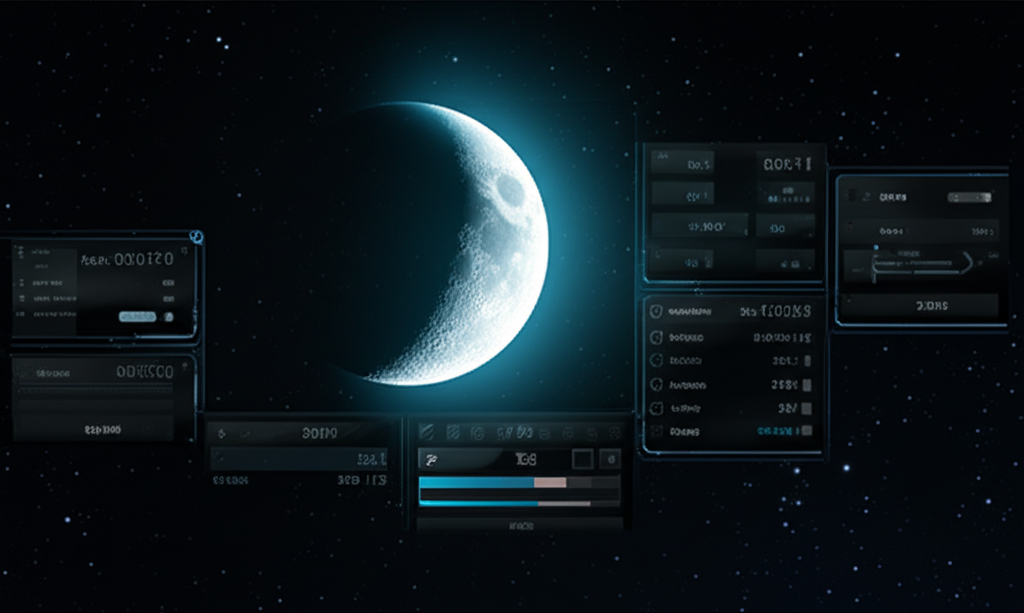The height and width of the screenshot is (613, 1024).
Task: Select the circular emblem atop the upper-left panel
Action: point(196,237)
